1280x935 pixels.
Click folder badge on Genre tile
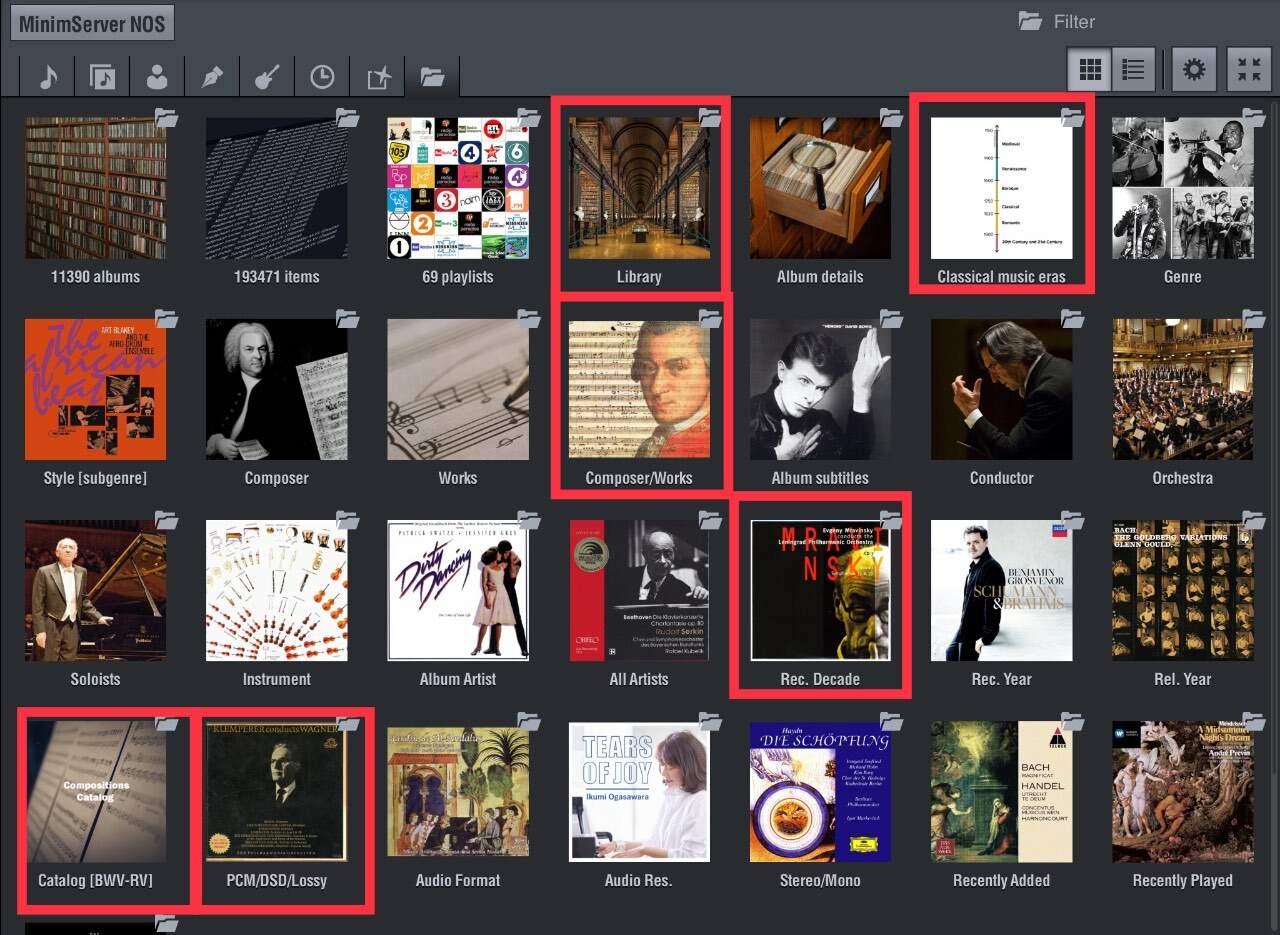coord(1254,118)
